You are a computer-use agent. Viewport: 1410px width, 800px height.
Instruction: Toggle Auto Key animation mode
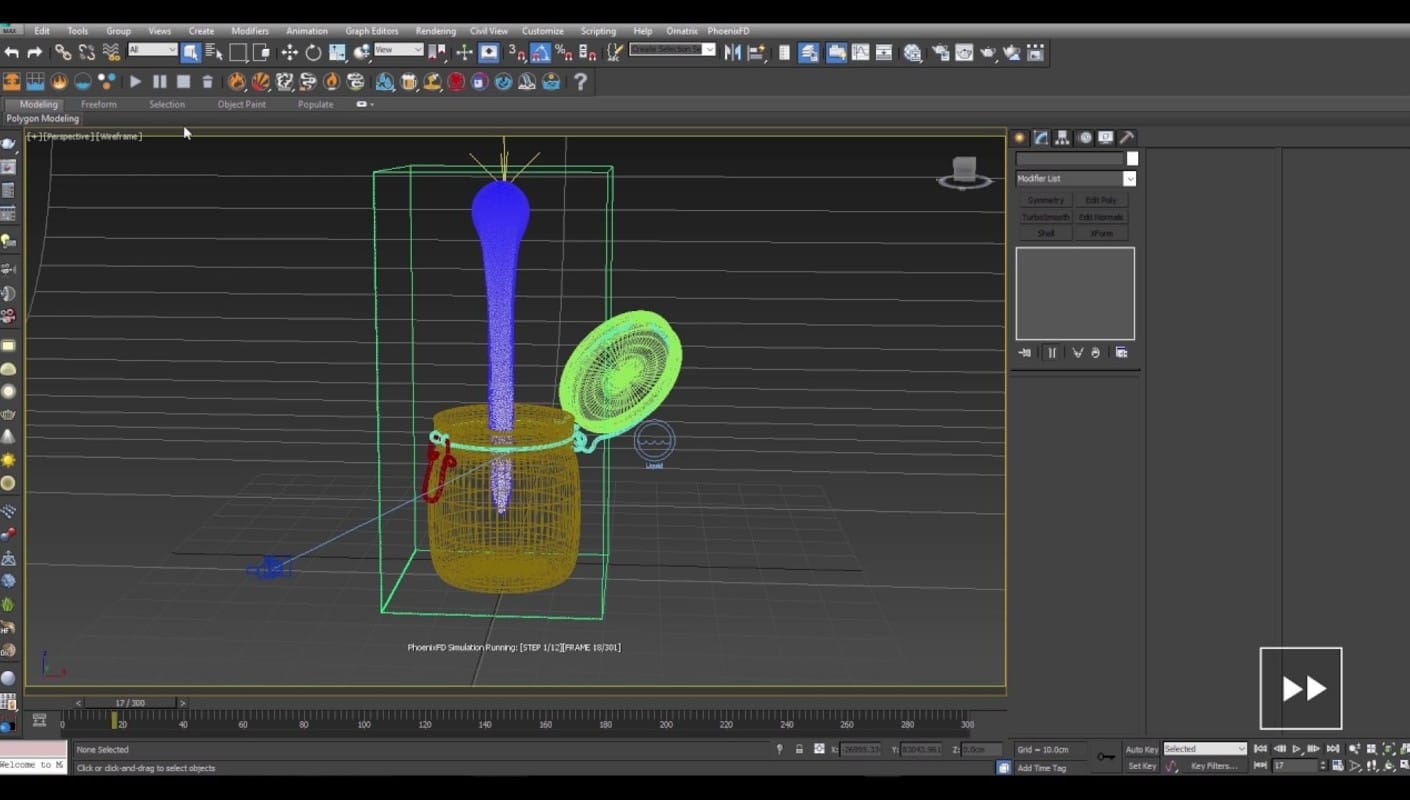point(1141,749)
